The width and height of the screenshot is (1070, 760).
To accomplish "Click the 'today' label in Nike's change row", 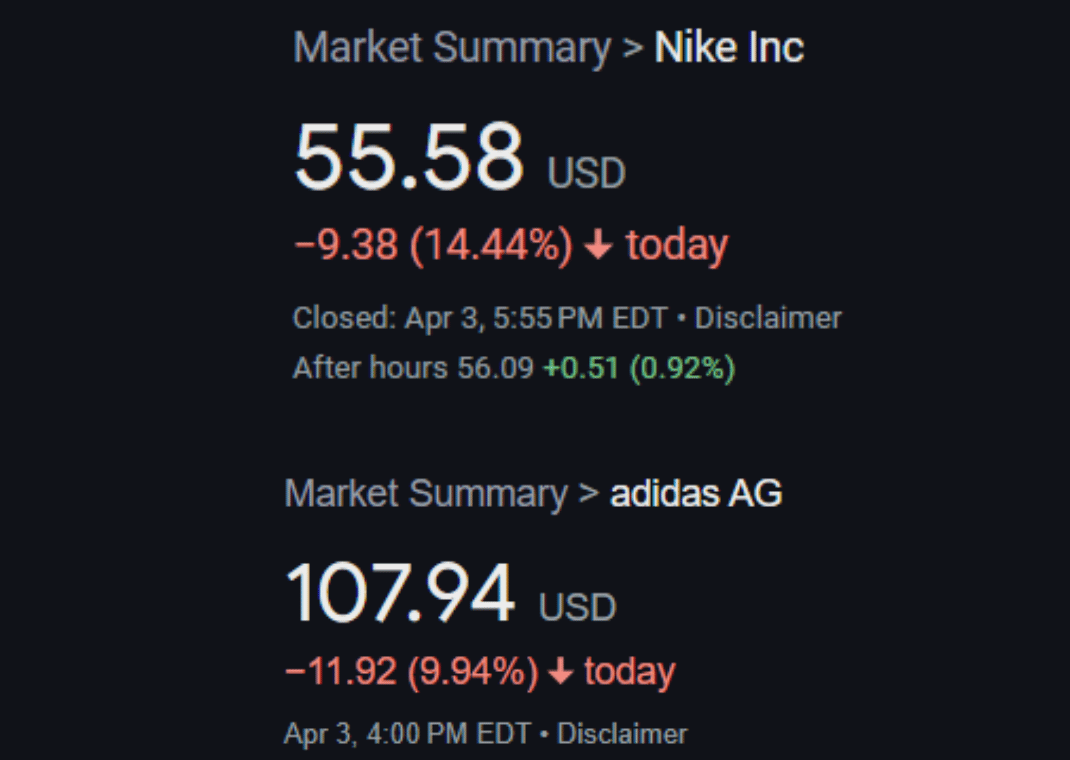I will pyautogui.click(x=677, y=245).
